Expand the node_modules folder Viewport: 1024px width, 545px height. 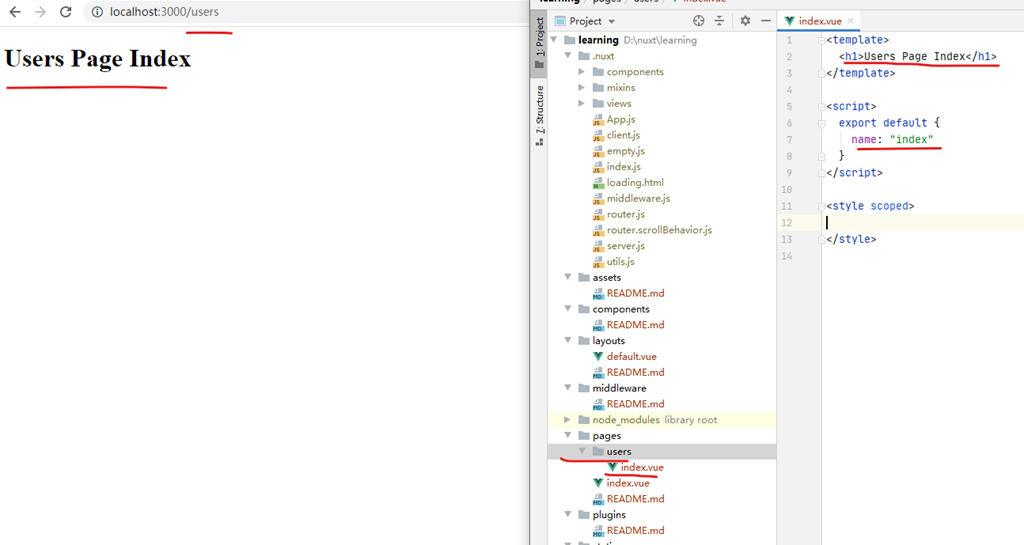pos(568,420)
